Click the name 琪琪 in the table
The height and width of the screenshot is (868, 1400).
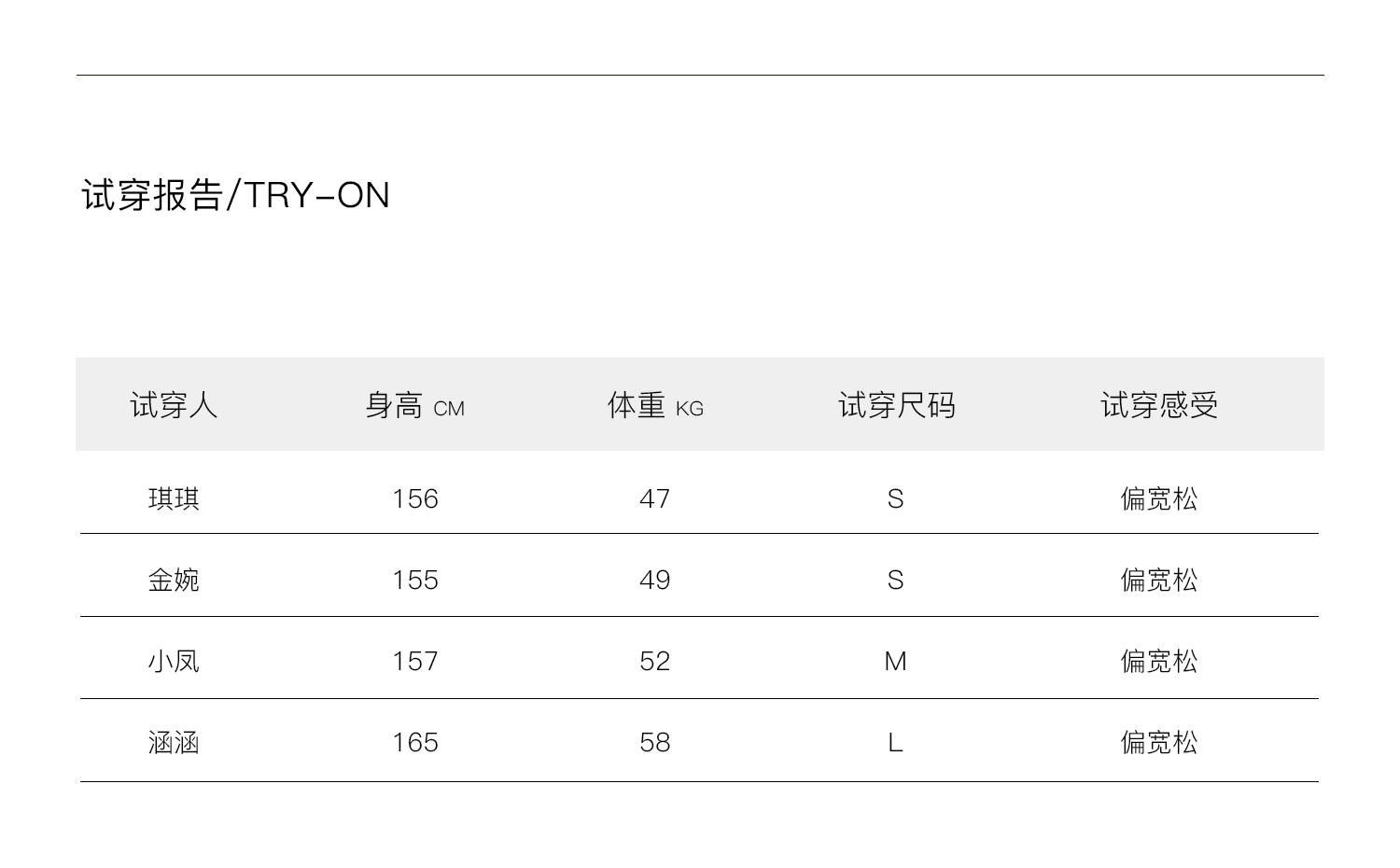(x=174, y=498)
